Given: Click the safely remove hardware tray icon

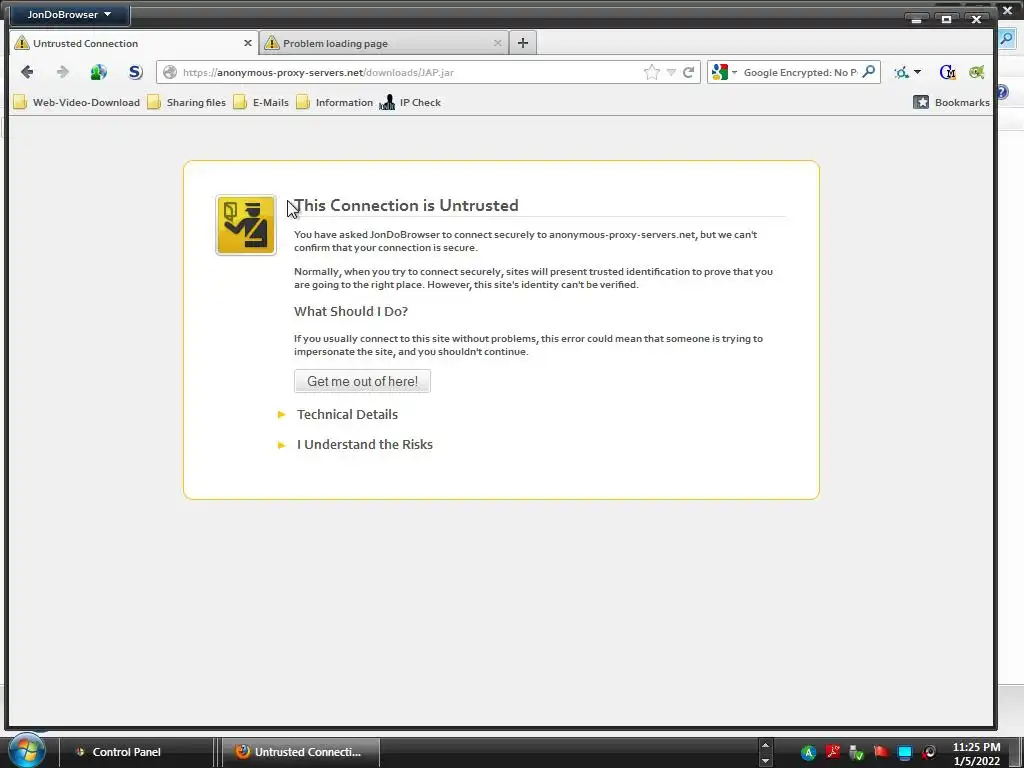Looking at the screenshot, I should click(x=856, y=753).
